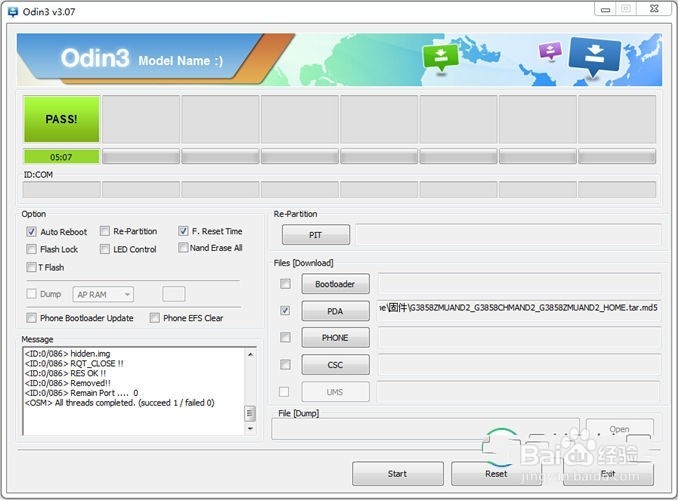Click the green download icon in the banner
The width and height of the screenshot is (678, 500).
pyautogui.click(x=440, y=57)
